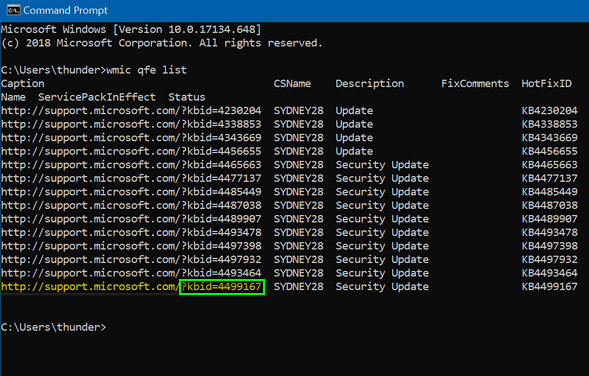Click the HotFixID column header
This screenshot has width=589, height=376.
click(x=547, y=83)
